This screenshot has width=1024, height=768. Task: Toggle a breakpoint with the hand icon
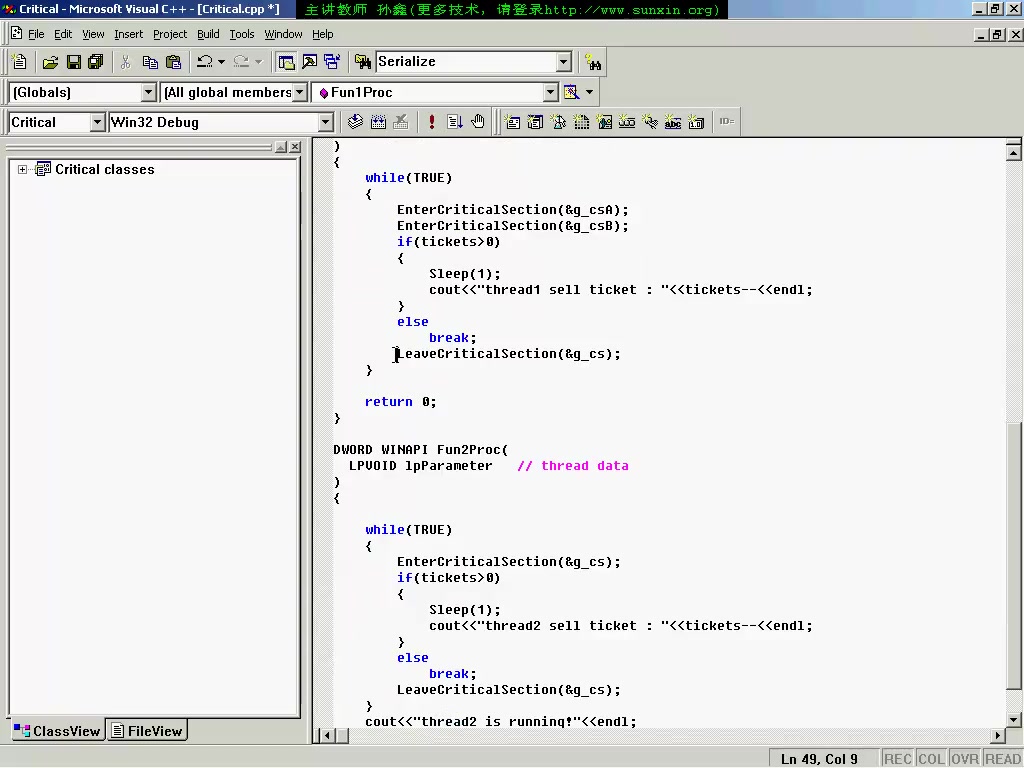478,121
